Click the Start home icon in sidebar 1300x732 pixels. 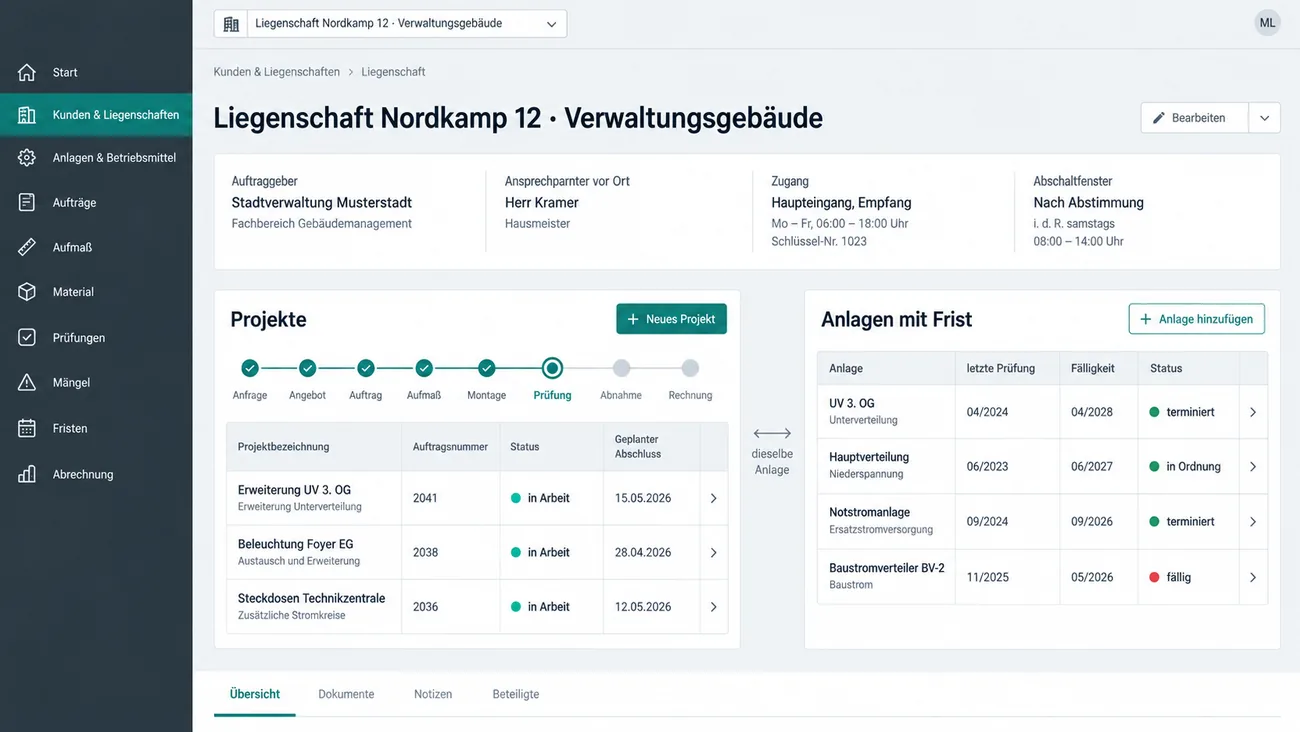coord(27,72)
